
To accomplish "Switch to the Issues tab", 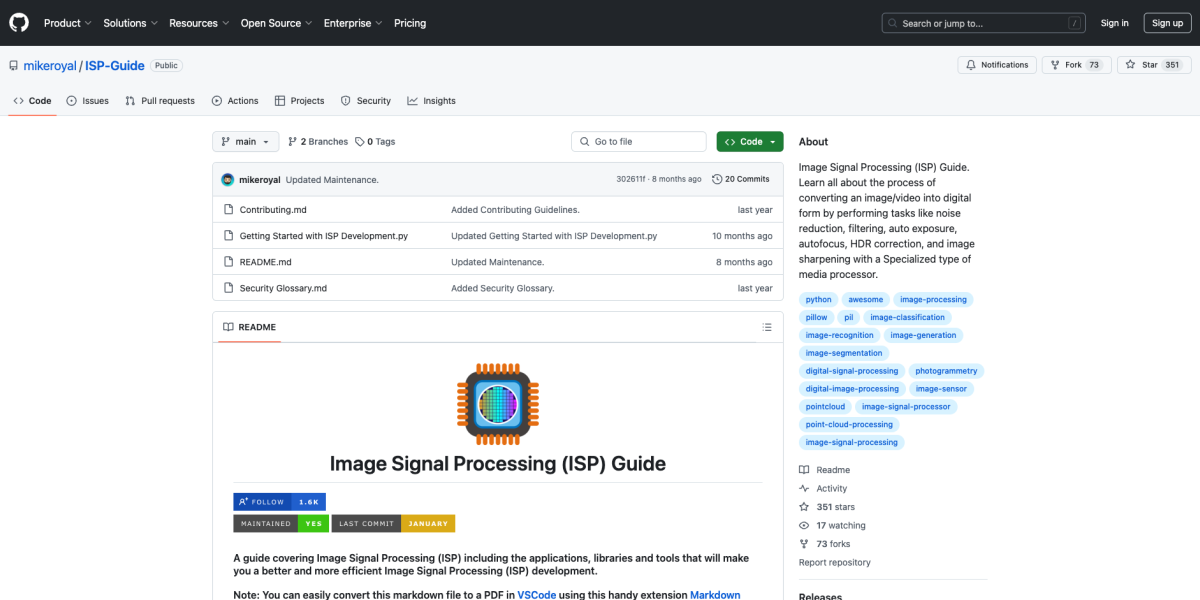I will tap(88, 101).
